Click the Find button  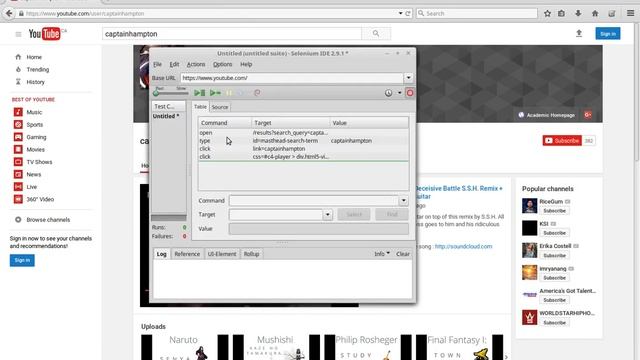pyautogui.click(x=392, y=215)
